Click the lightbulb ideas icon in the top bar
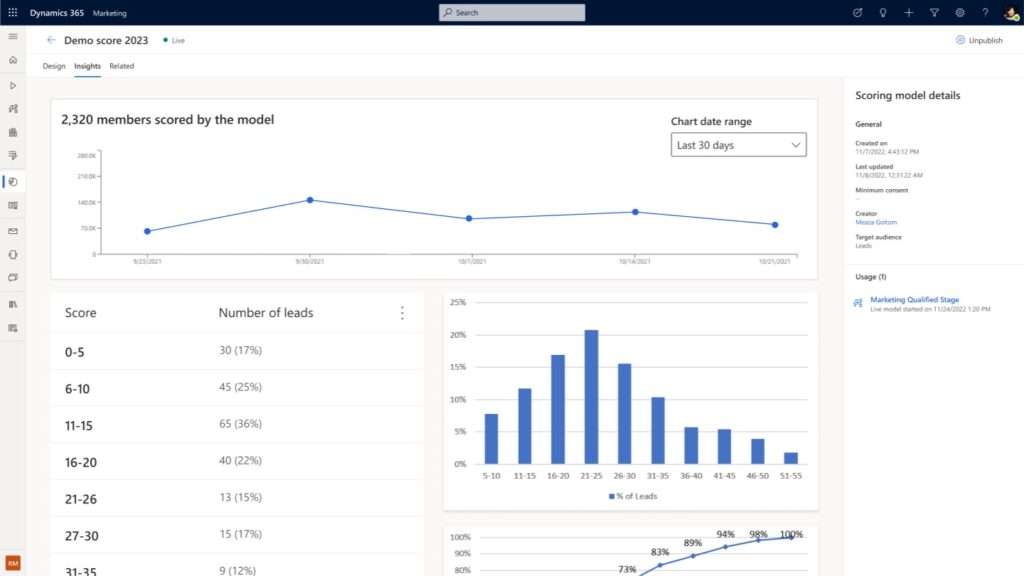The height and width of the screenshot is (576, 1024). click(x=882, y=12)
